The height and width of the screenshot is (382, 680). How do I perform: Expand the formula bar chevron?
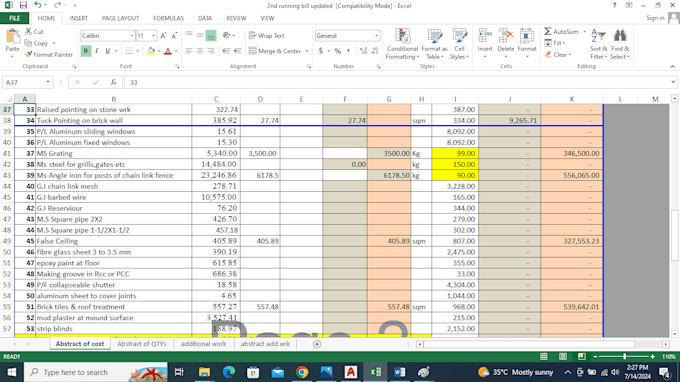673,82
